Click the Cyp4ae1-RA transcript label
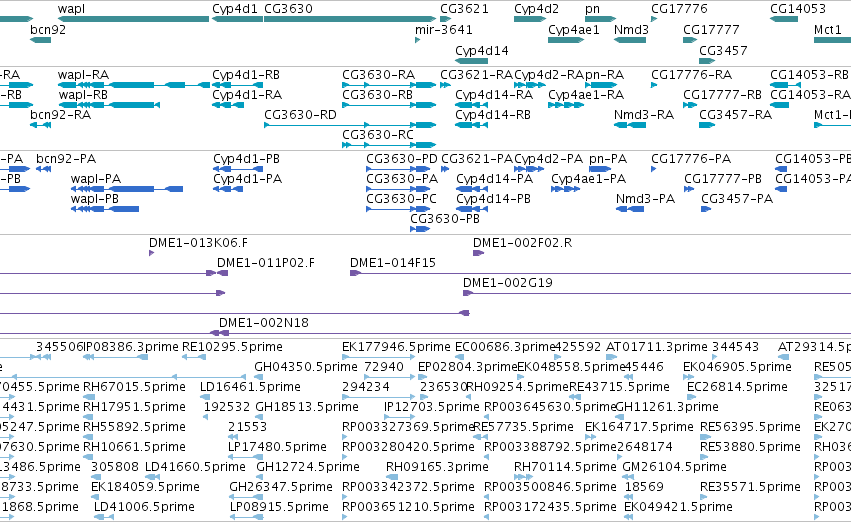This screenshot has width=851, height=522. (586, 95)
